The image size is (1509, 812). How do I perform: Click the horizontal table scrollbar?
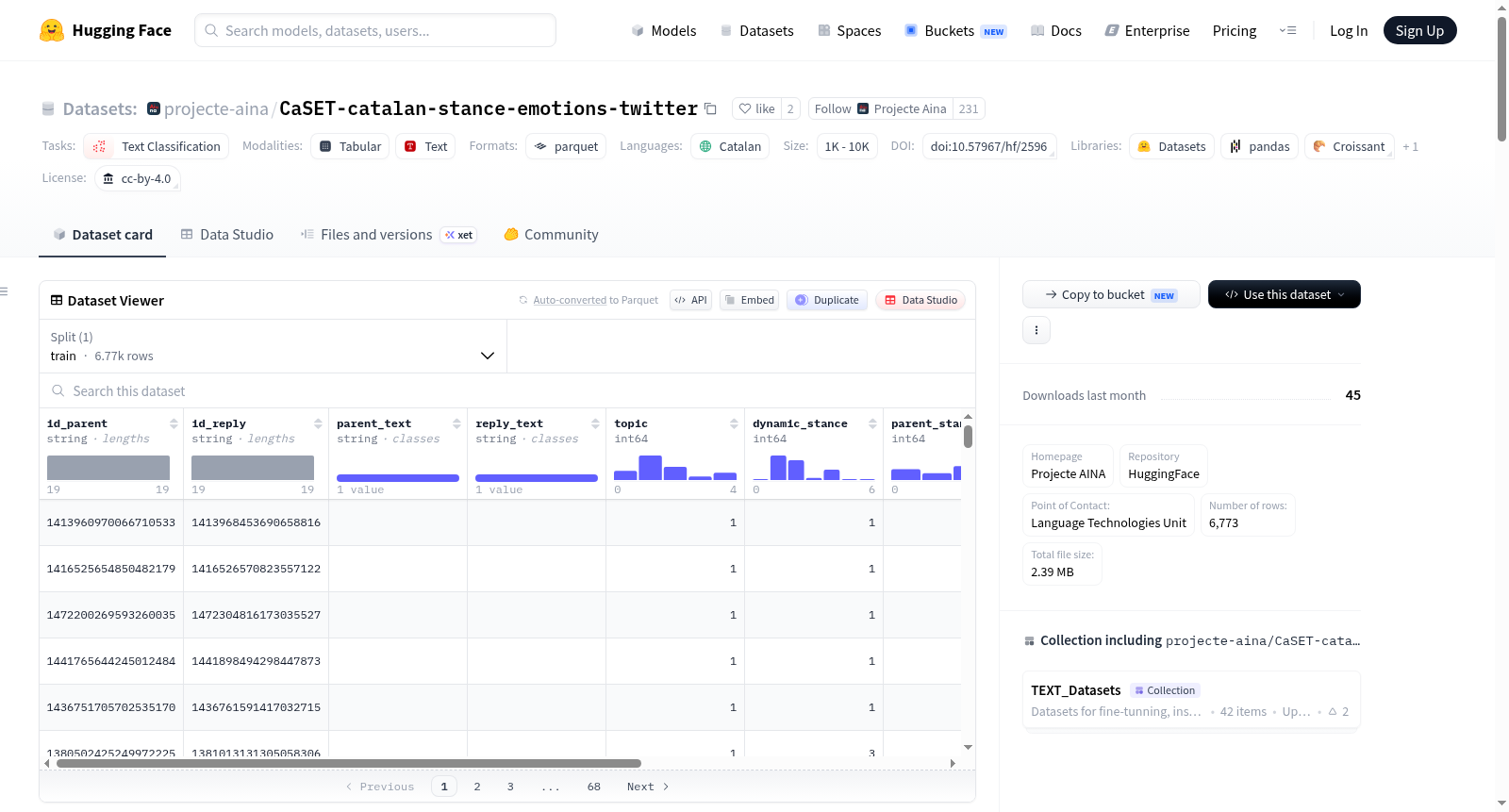(349, 763)
